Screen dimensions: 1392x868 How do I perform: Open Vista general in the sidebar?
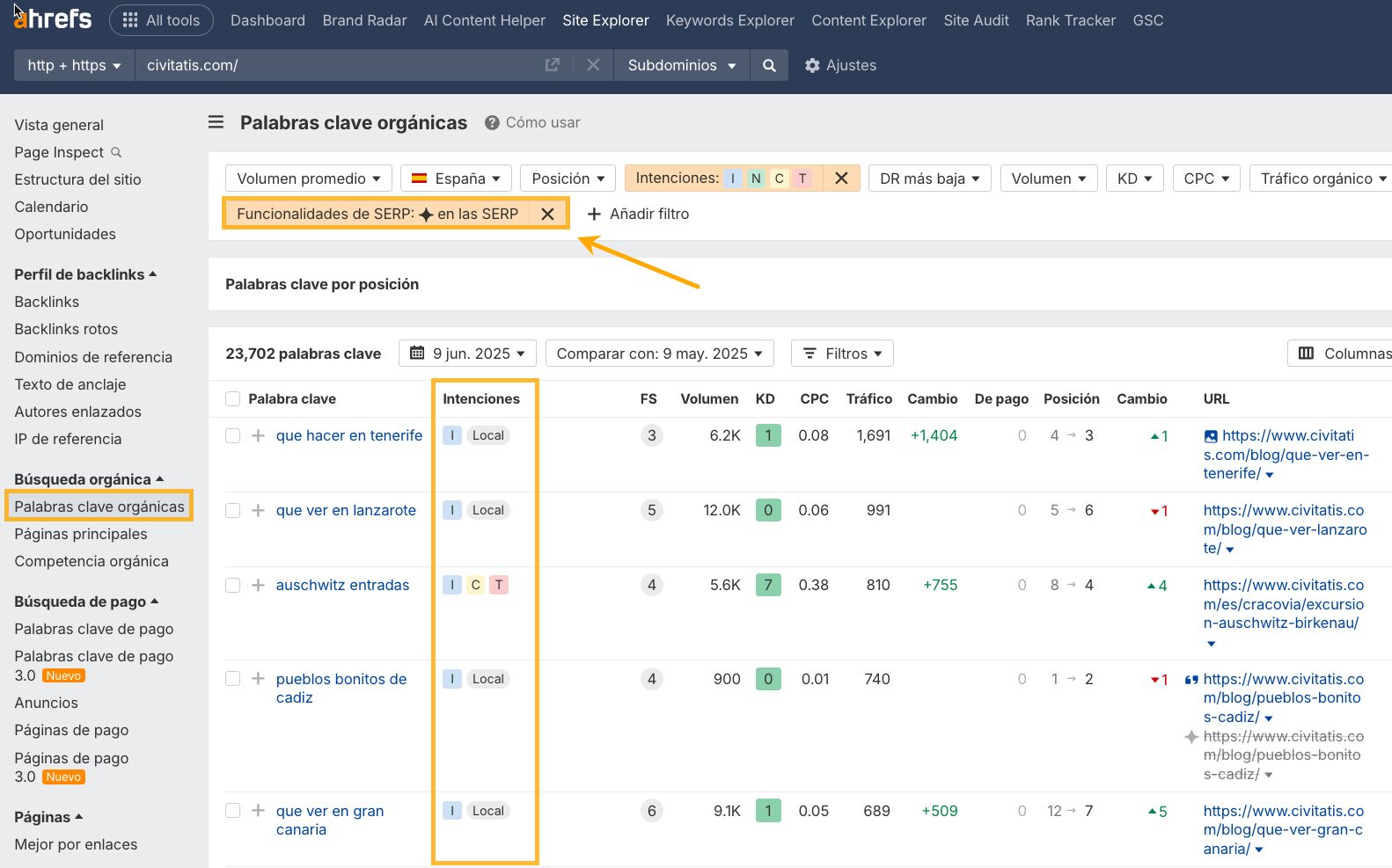pos(59,125)
